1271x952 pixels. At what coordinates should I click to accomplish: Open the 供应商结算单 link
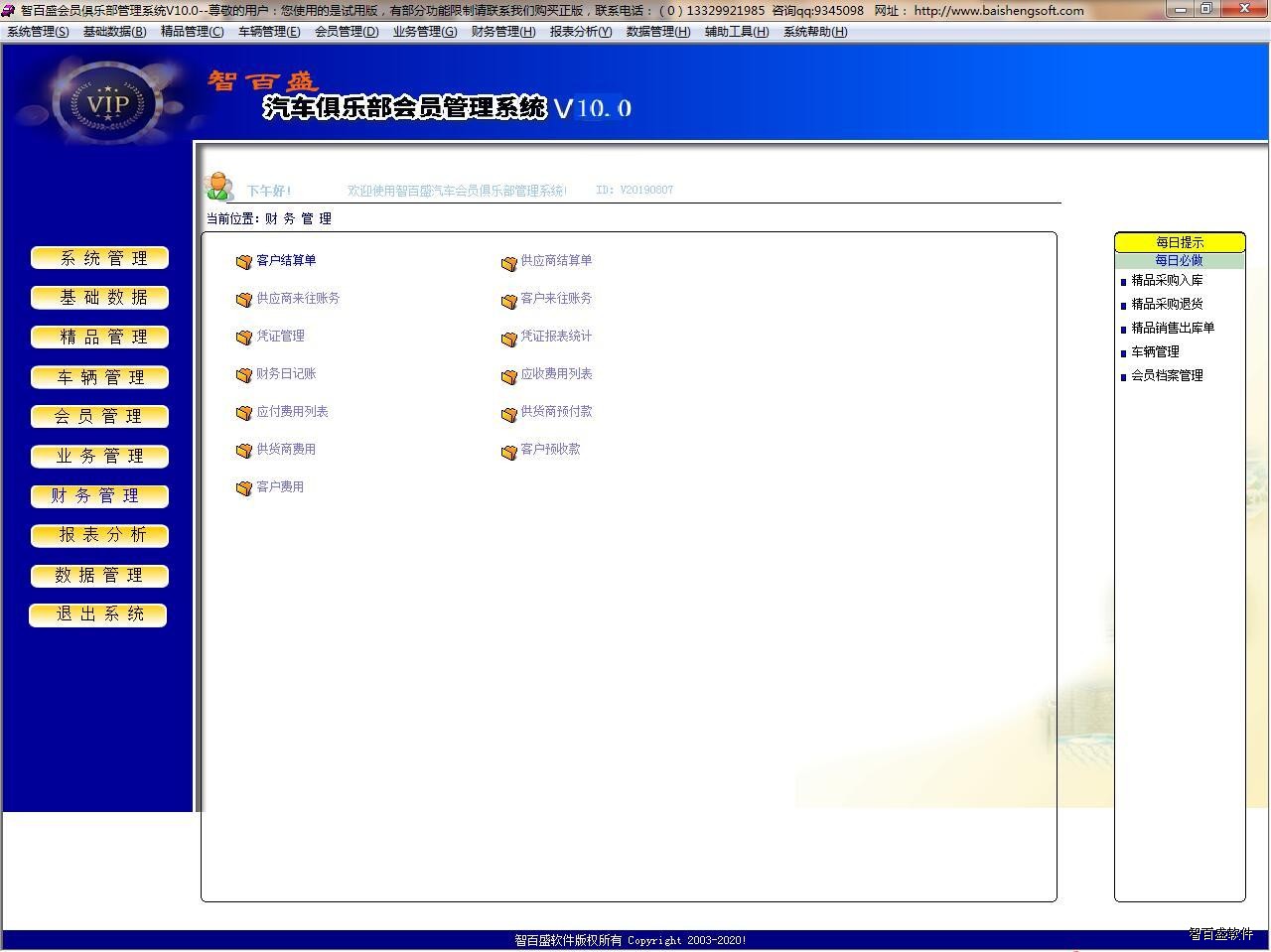point(556,260)
